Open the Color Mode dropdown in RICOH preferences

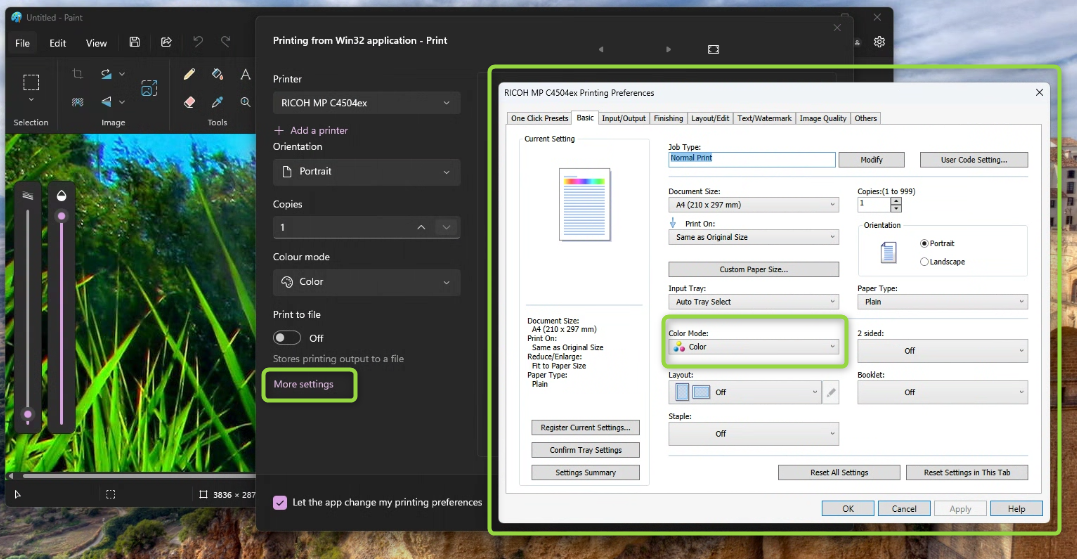pyautogui.click(x=753, y=347)
